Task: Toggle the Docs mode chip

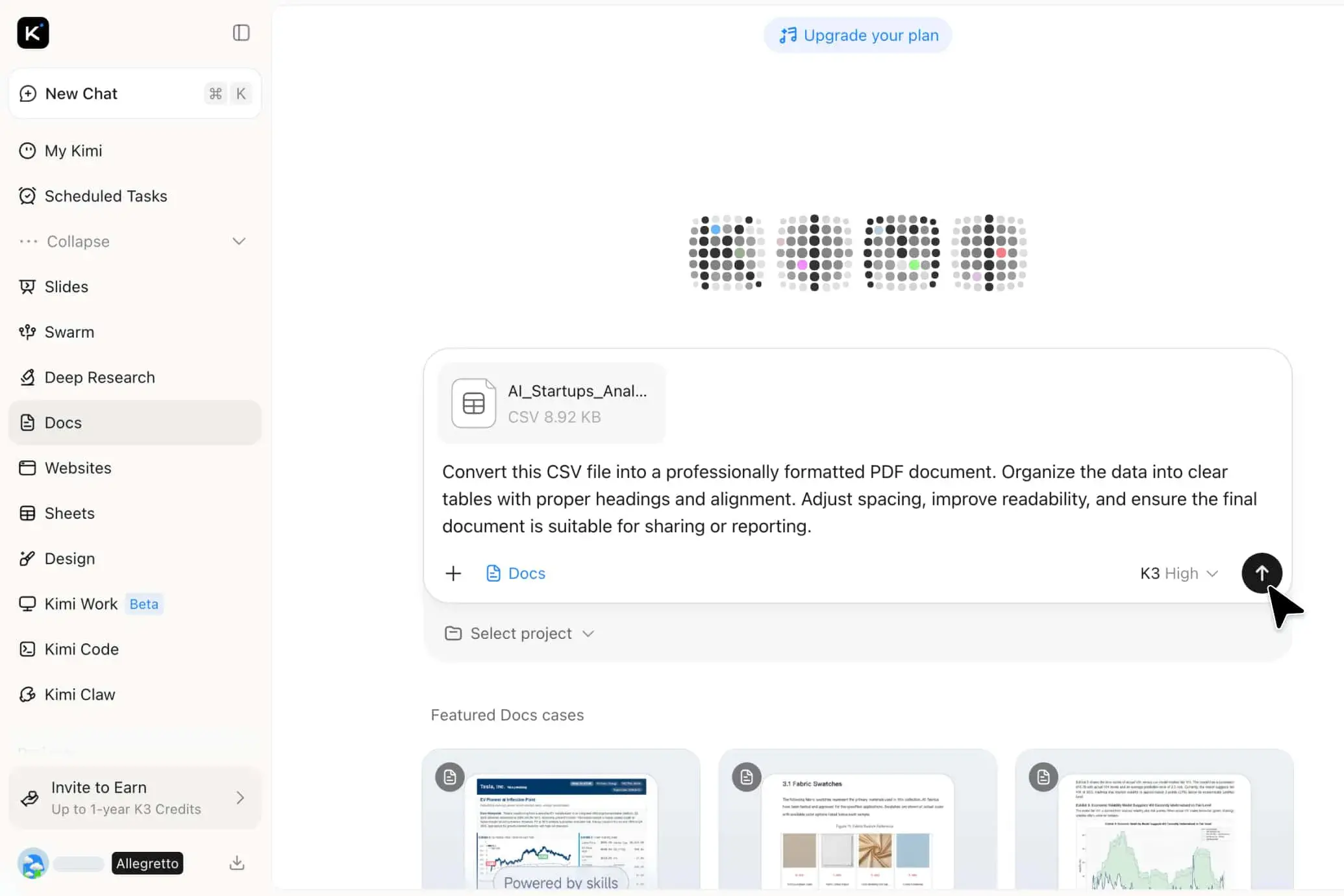Action: 516,573
